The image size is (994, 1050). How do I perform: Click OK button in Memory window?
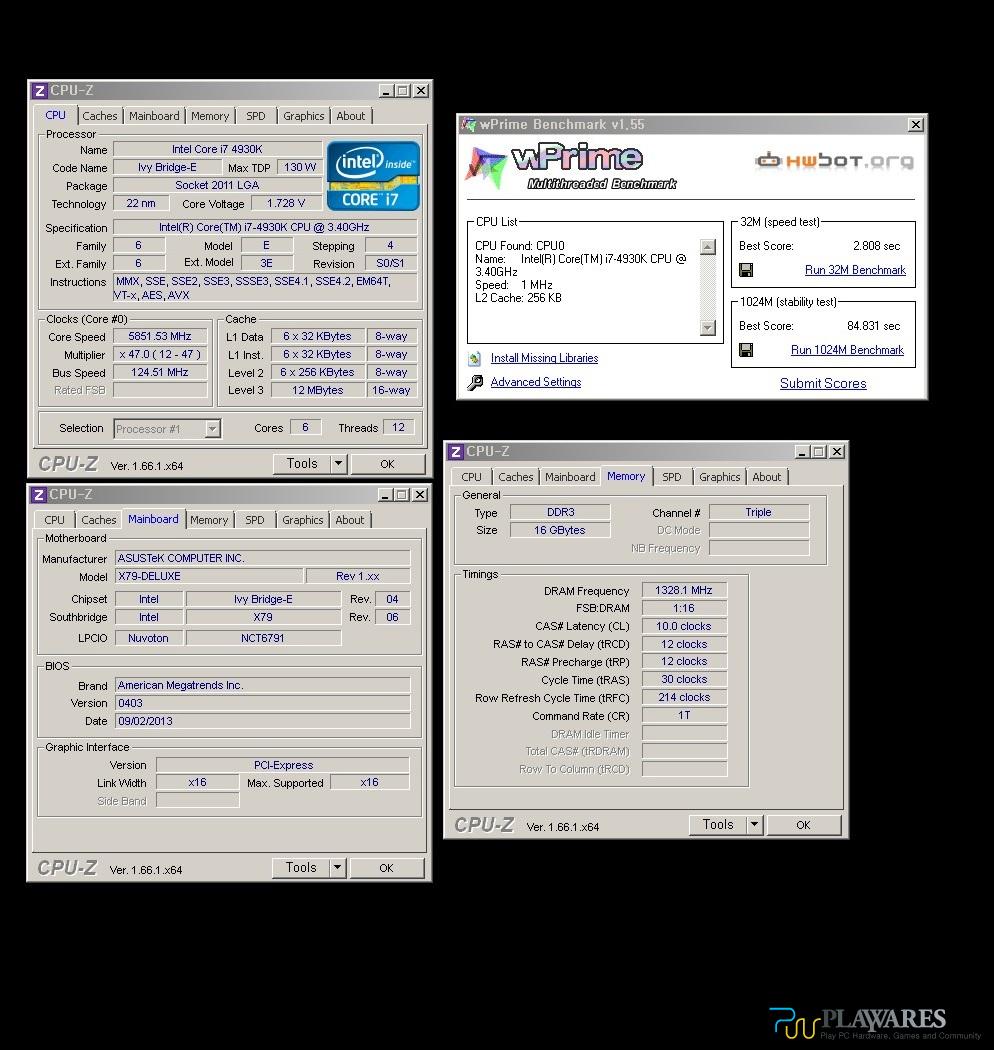(x=803, y=824)
